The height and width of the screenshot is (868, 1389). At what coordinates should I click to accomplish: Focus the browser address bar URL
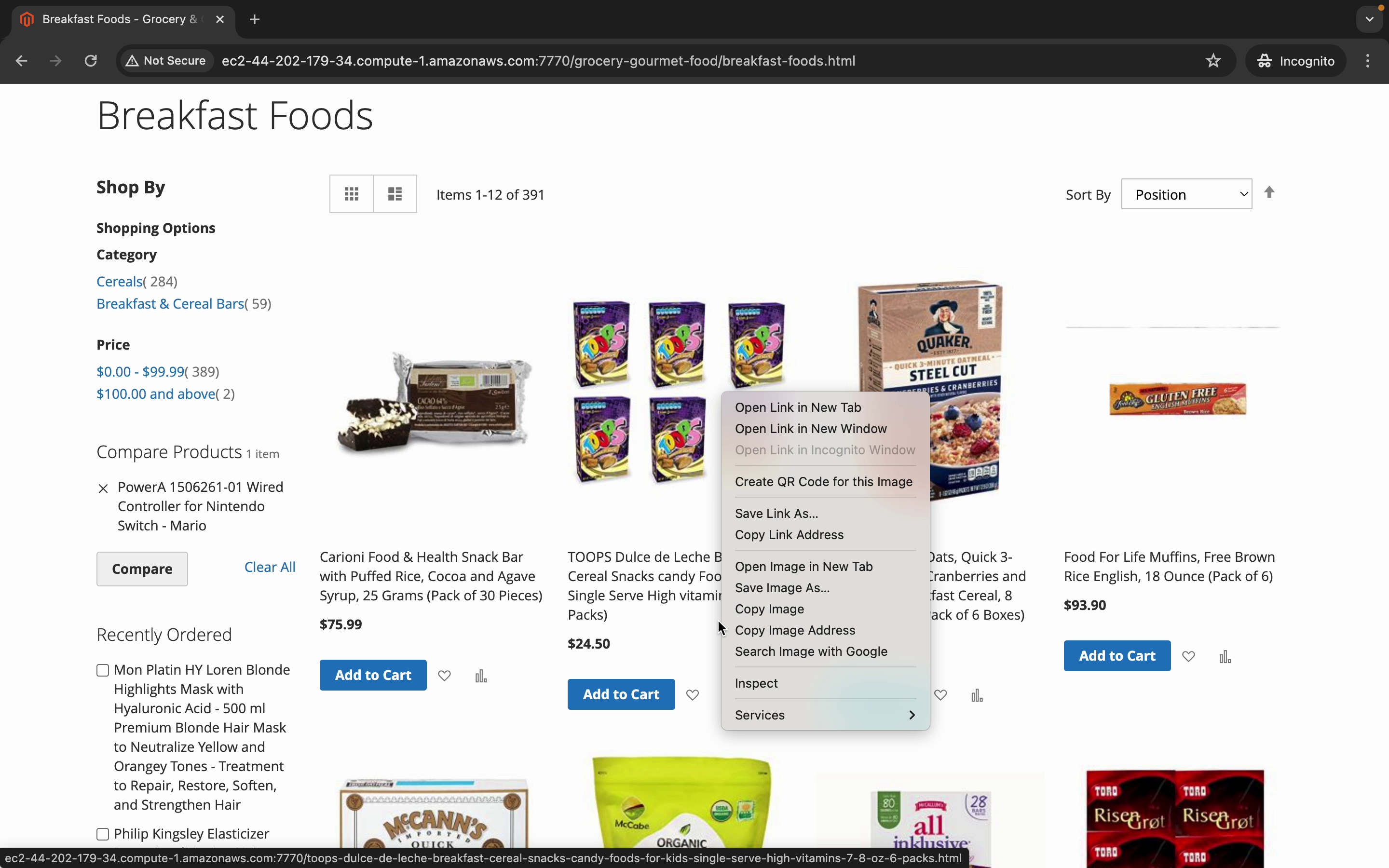[x=538, y=61]
